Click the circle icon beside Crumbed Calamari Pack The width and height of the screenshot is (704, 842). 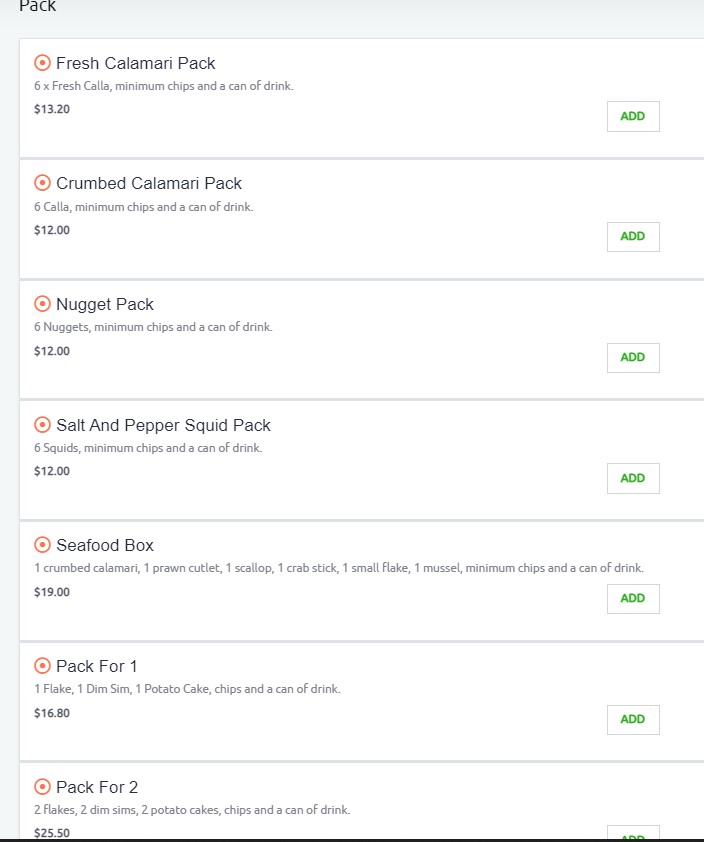coord(42,183)
